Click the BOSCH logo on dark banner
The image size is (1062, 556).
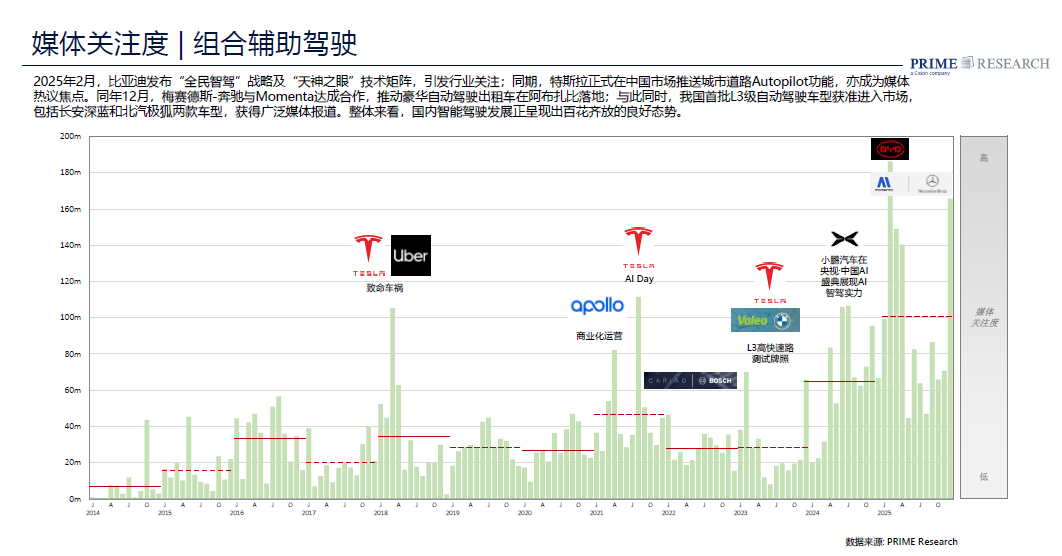point(716,381)
